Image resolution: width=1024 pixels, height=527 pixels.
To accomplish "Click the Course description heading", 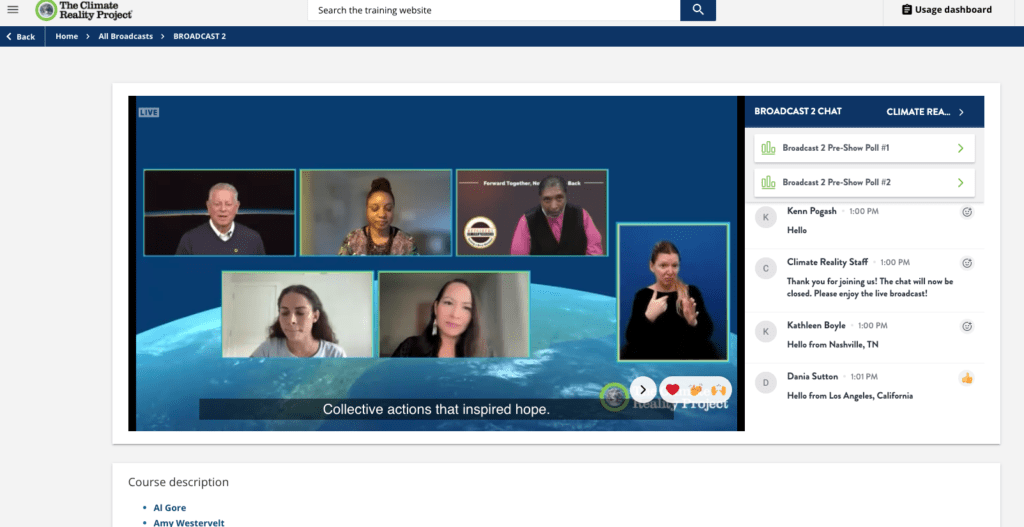I will pyautogui.click(x=178, y=482).
